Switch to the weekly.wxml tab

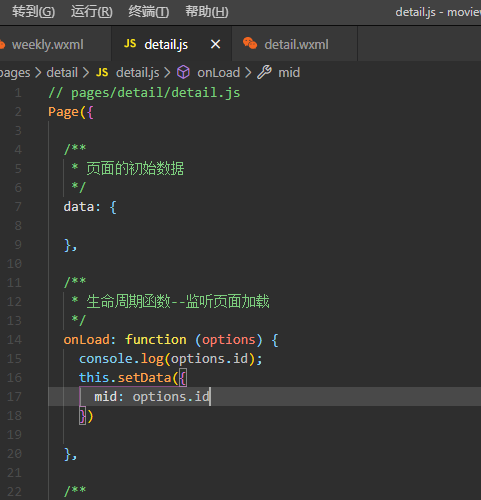pyautogui.click(x=48, y=44)
